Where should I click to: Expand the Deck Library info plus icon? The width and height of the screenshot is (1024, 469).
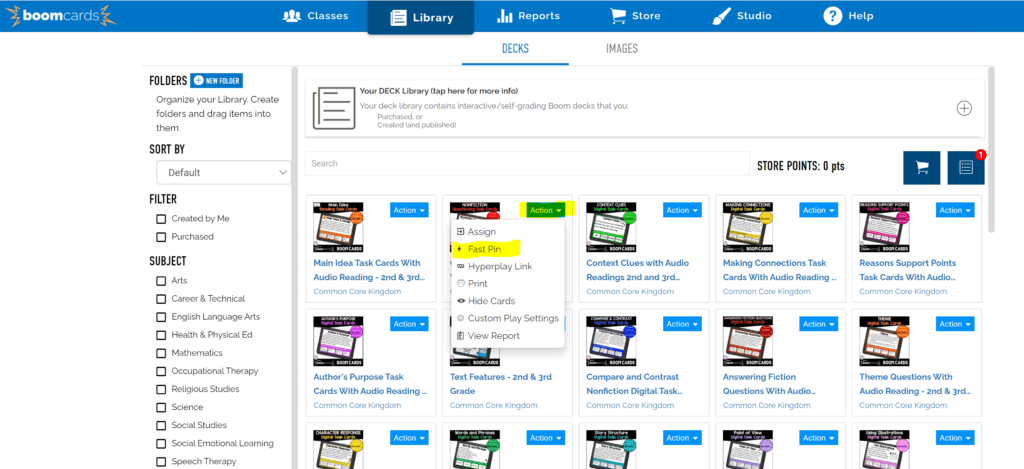pyautogui.click(x=964, y=108)
